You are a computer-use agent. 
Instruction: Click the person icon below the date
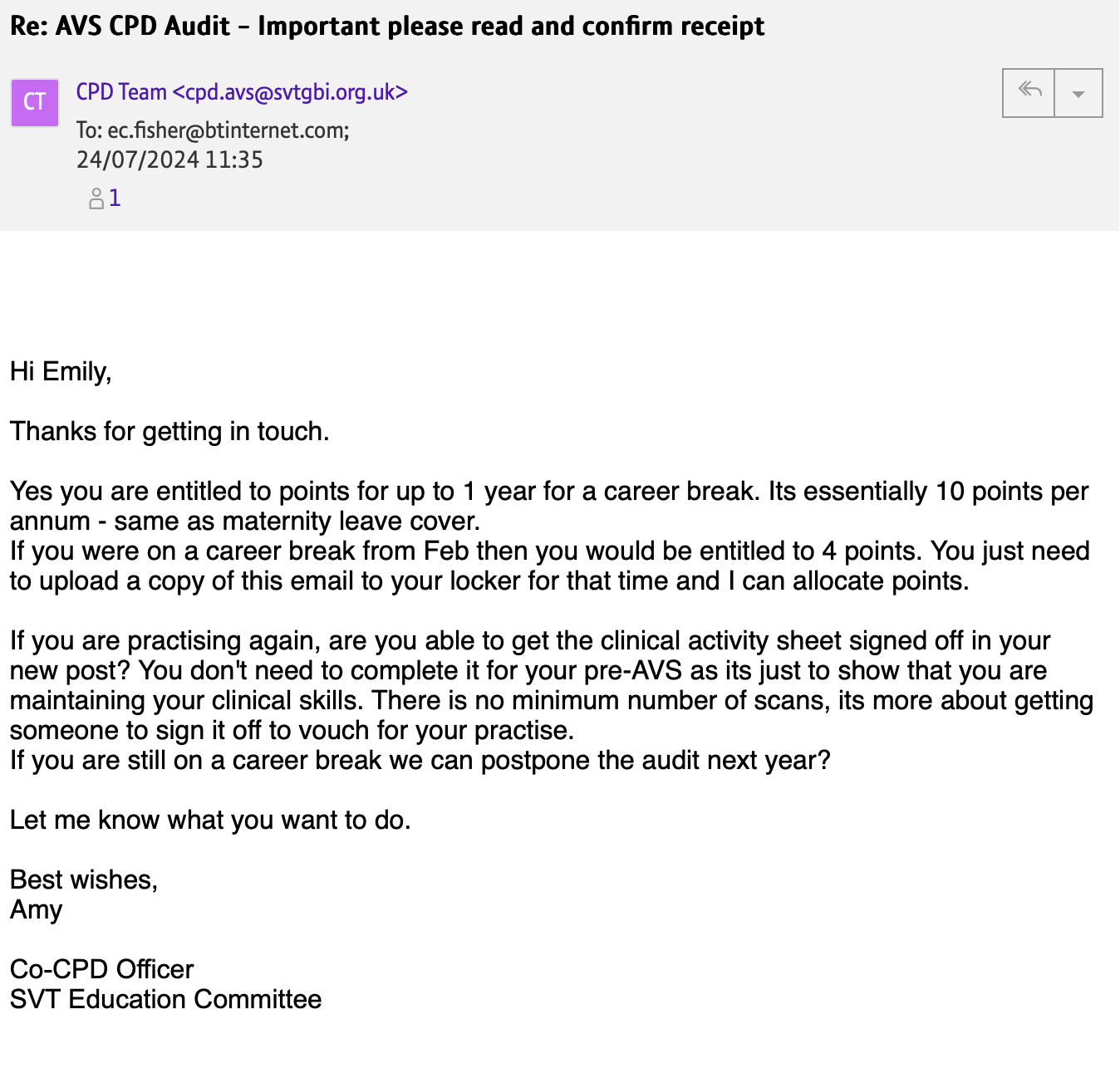[x=96, y=198]
